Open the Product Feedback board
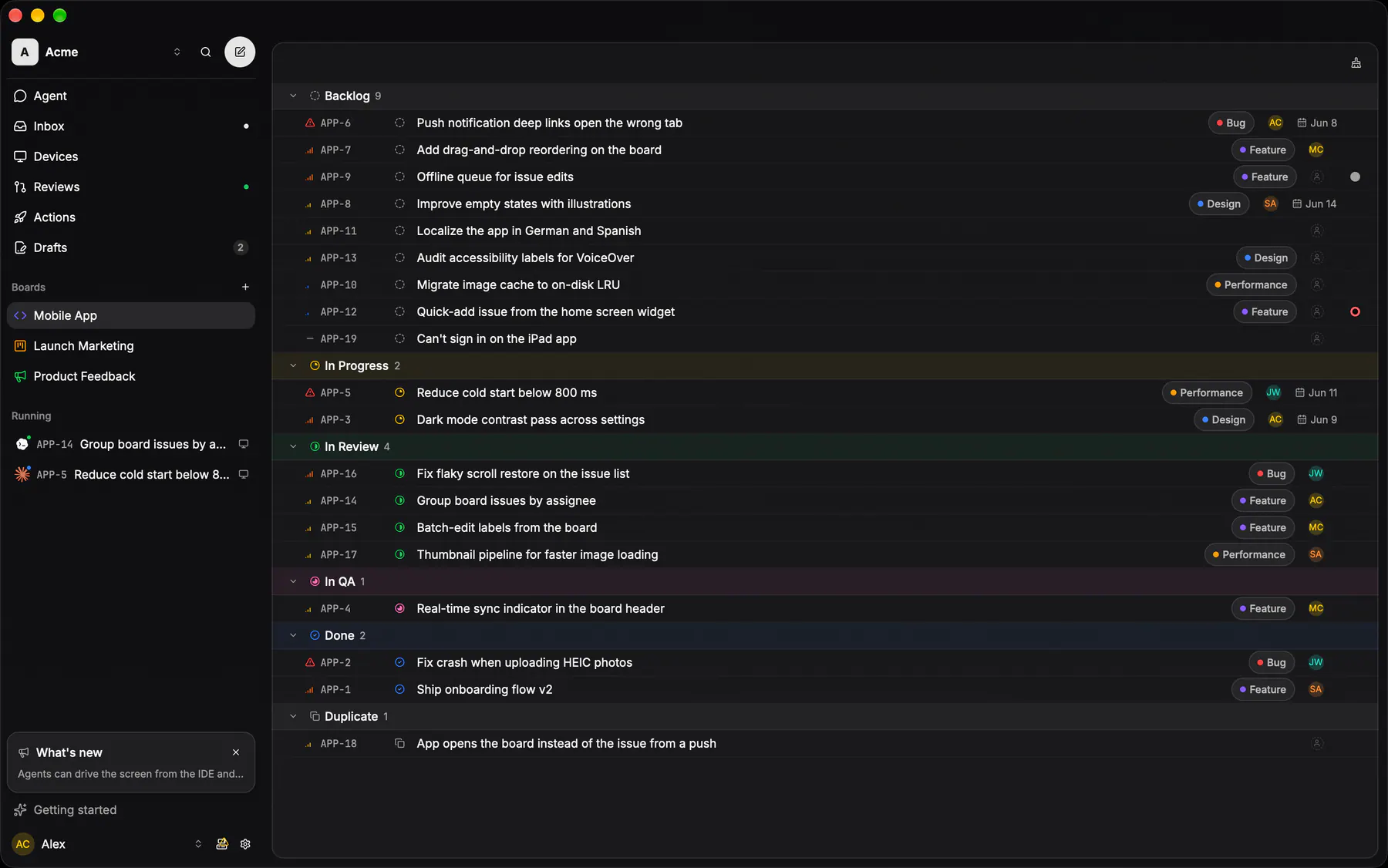This screenshot has width=1388, height=868. pyautogui.click(x=131, y=376)
